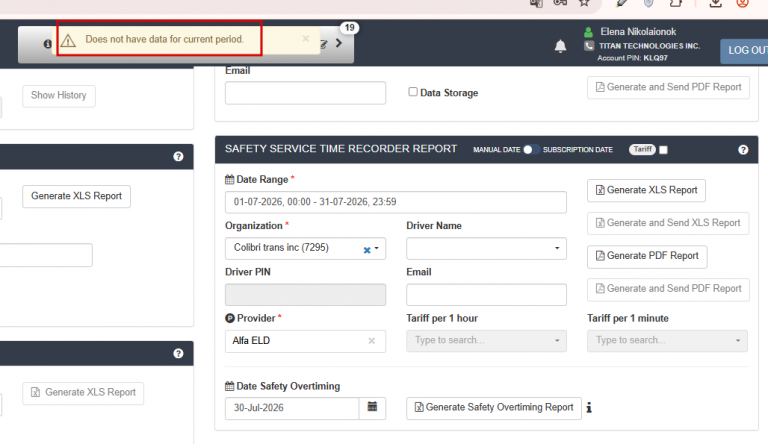Screen dimensions: 768x444
Task: Click disabled Generate XLS Report in bottom-left panel
Action: 83,393
